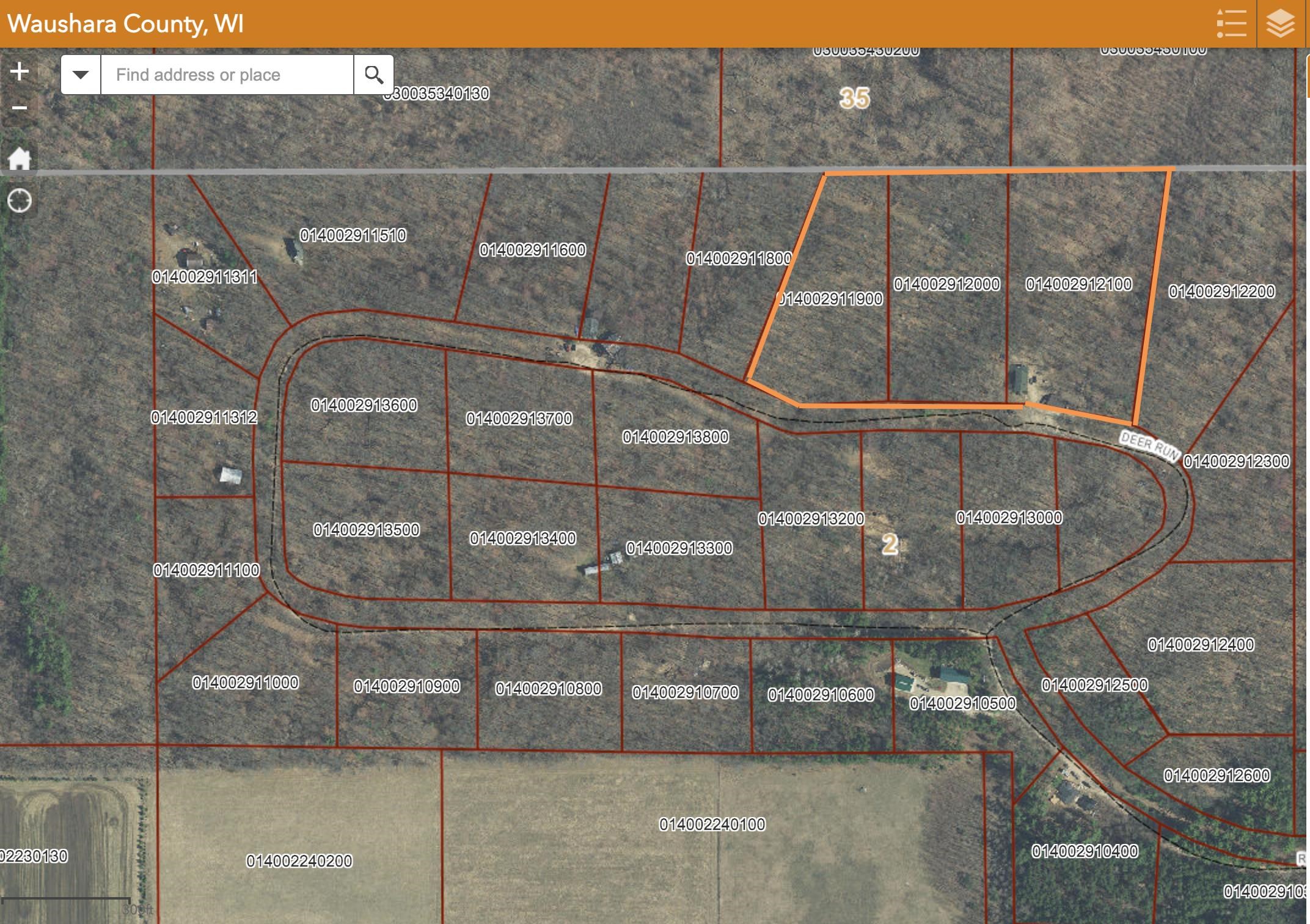Image resolution: width=1310 pixels, height=924 pixels.
Task: Select parcel 014002910500 with buildings
Action: pos(962,703)
